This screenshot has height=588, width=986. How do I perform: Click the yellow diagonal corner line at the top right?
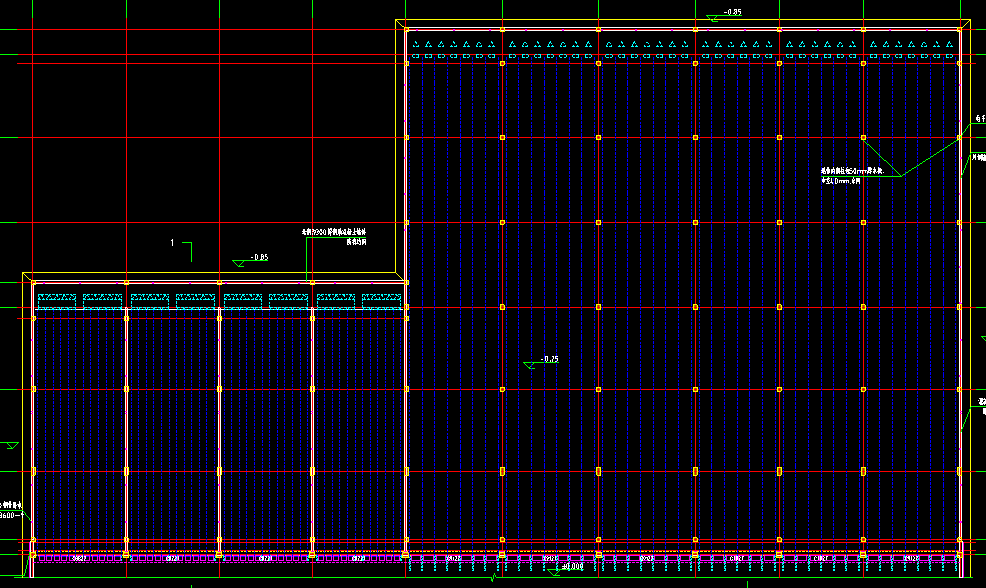tap(965, 25)
